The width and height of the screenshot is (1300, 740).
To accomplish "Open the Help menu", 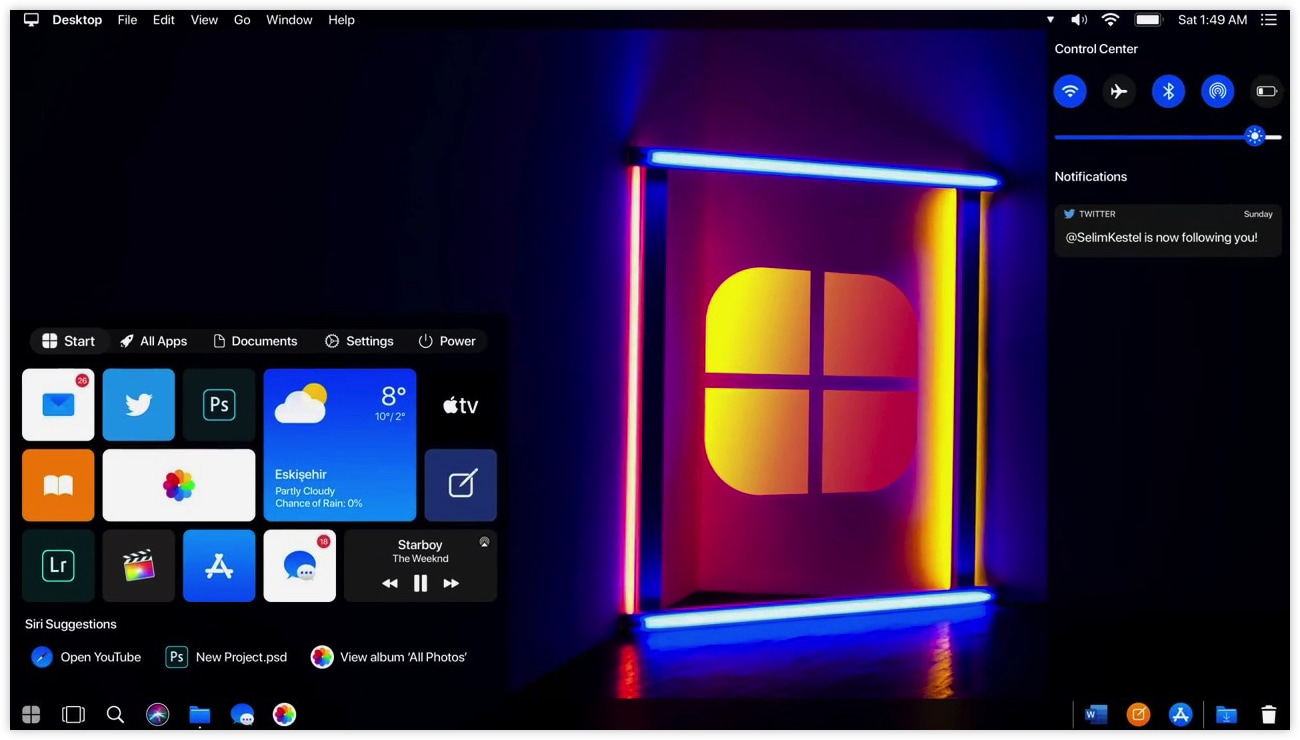I will (341, 20).
